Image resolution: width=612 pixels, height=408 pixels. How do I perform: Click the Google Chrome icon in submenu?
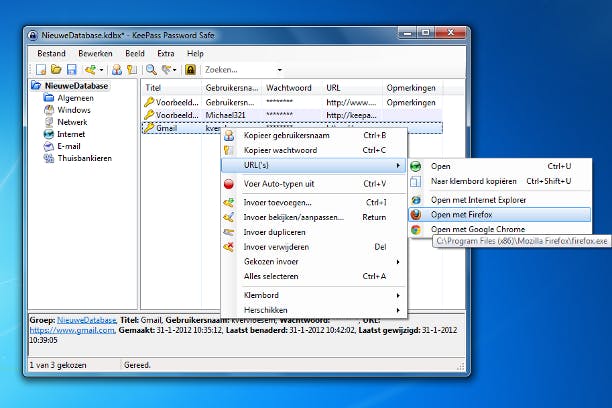pos(416,230)
